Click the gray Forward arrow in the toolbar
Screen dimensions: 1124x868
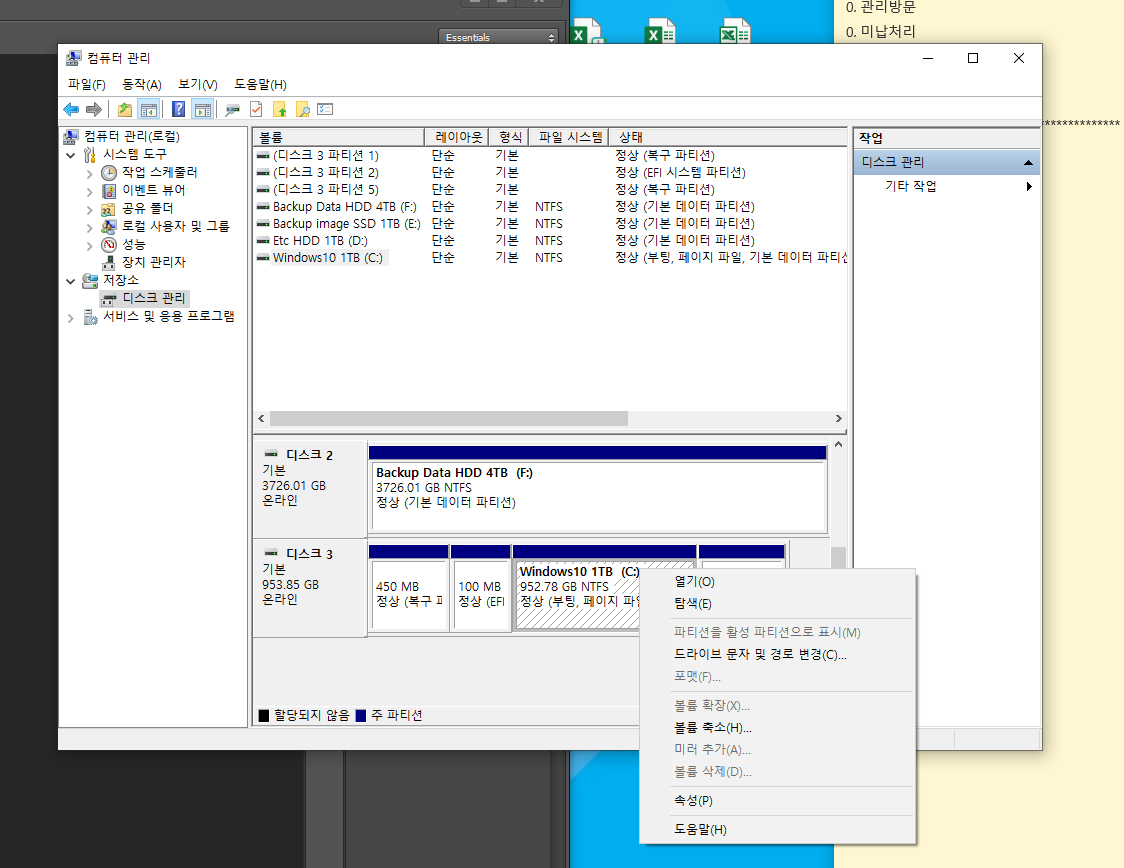pos(93,110)
